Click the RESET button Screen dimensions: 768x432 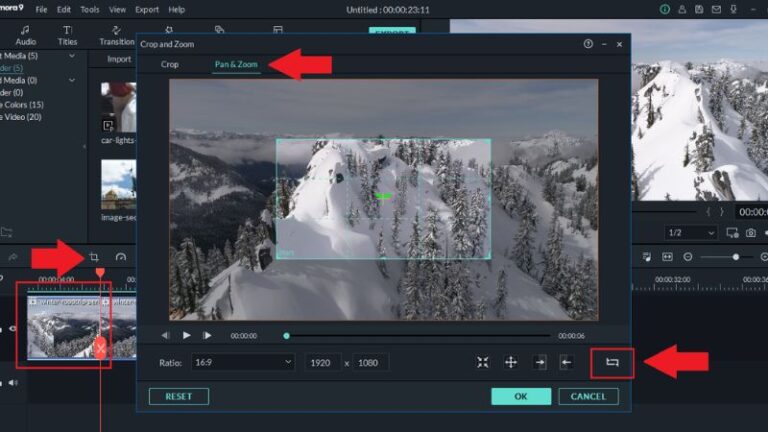(x=178, y=396)
